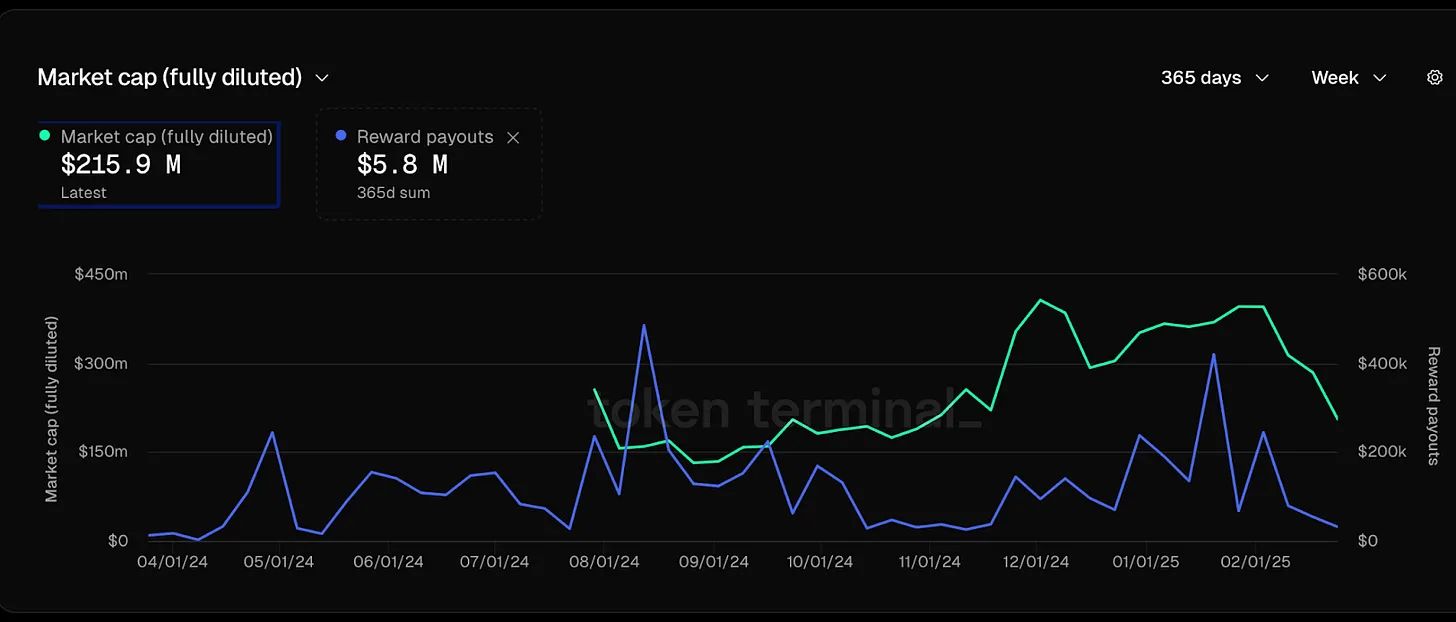This screenshot has width=1456, height=622.
Task: Click the $215.9 M latest value
Action: [x=121, y=164]
